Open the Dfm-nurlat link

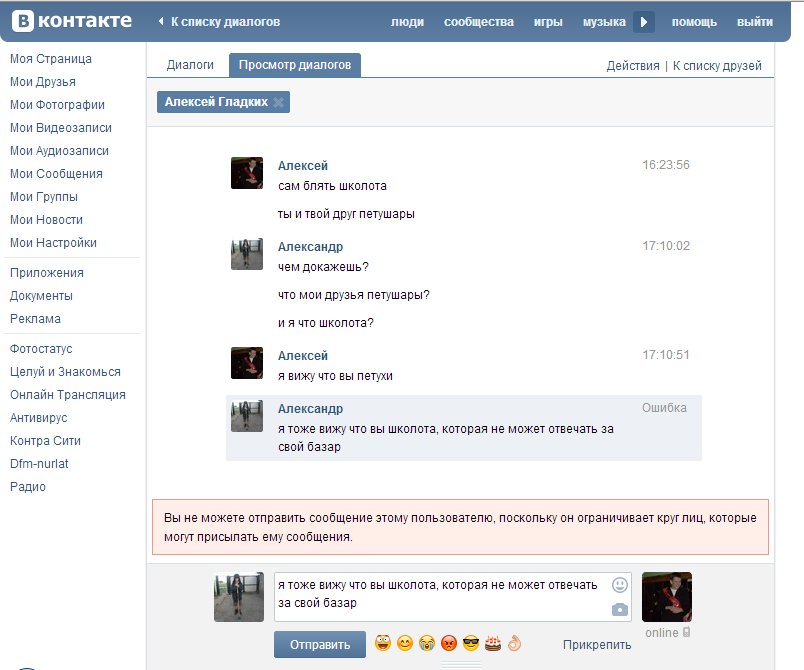pyautogui.click(x=39, y=464)
